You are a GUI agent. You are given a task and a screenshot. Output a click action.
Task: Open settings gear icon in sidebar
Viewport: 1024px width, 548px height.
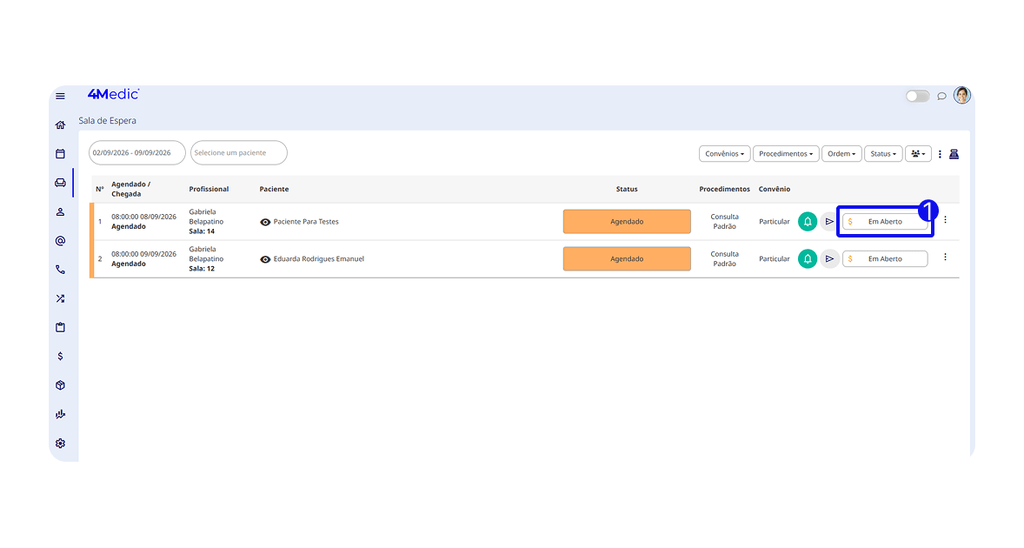pos(60,443)
